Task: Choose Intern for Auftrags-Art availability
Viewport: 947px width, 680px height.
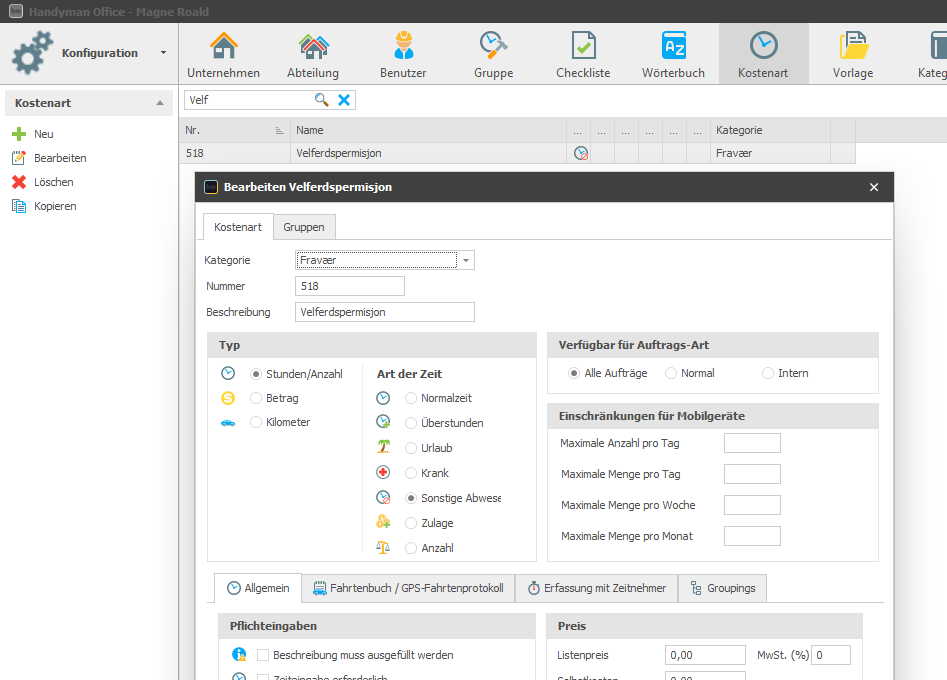Action: pos(768,373)
